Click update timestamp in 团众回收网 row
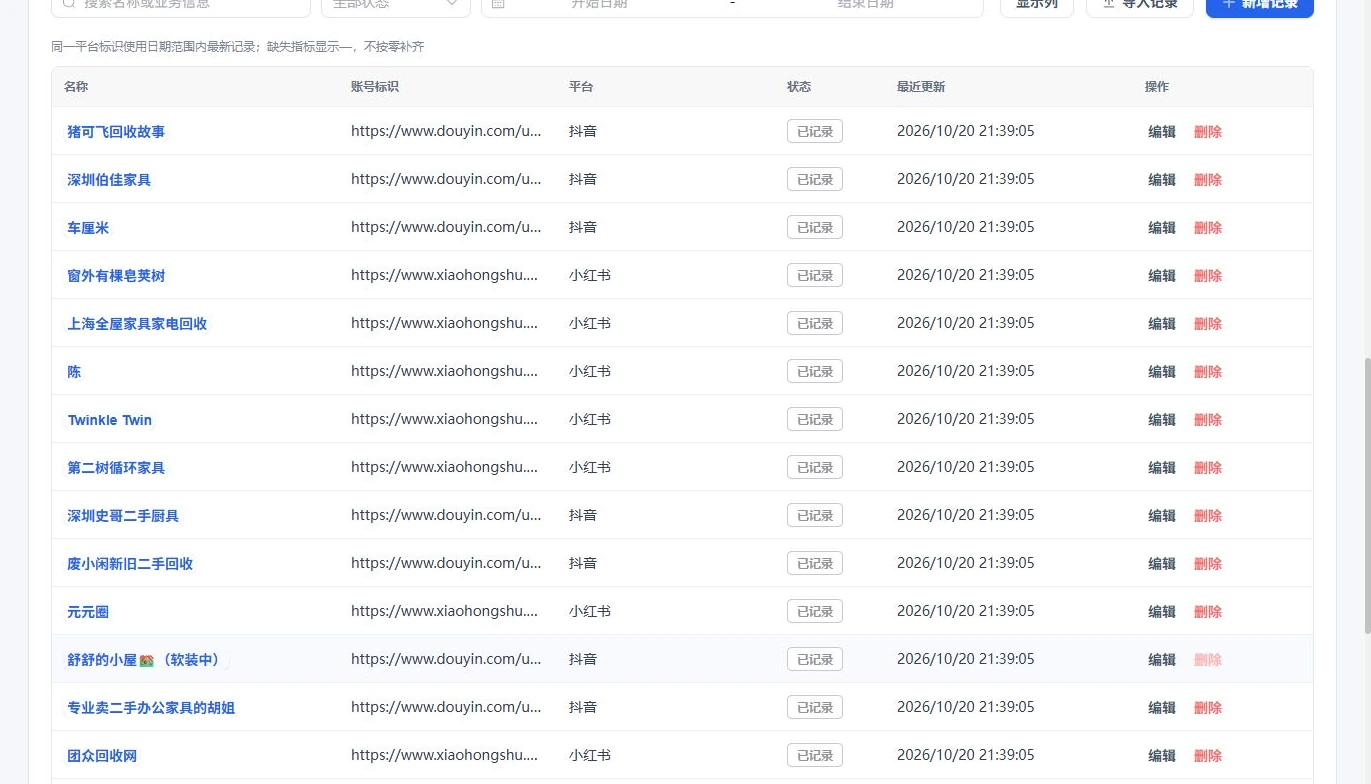The height and width of the screenshot is (784, 1371). (x=966, y=755)
